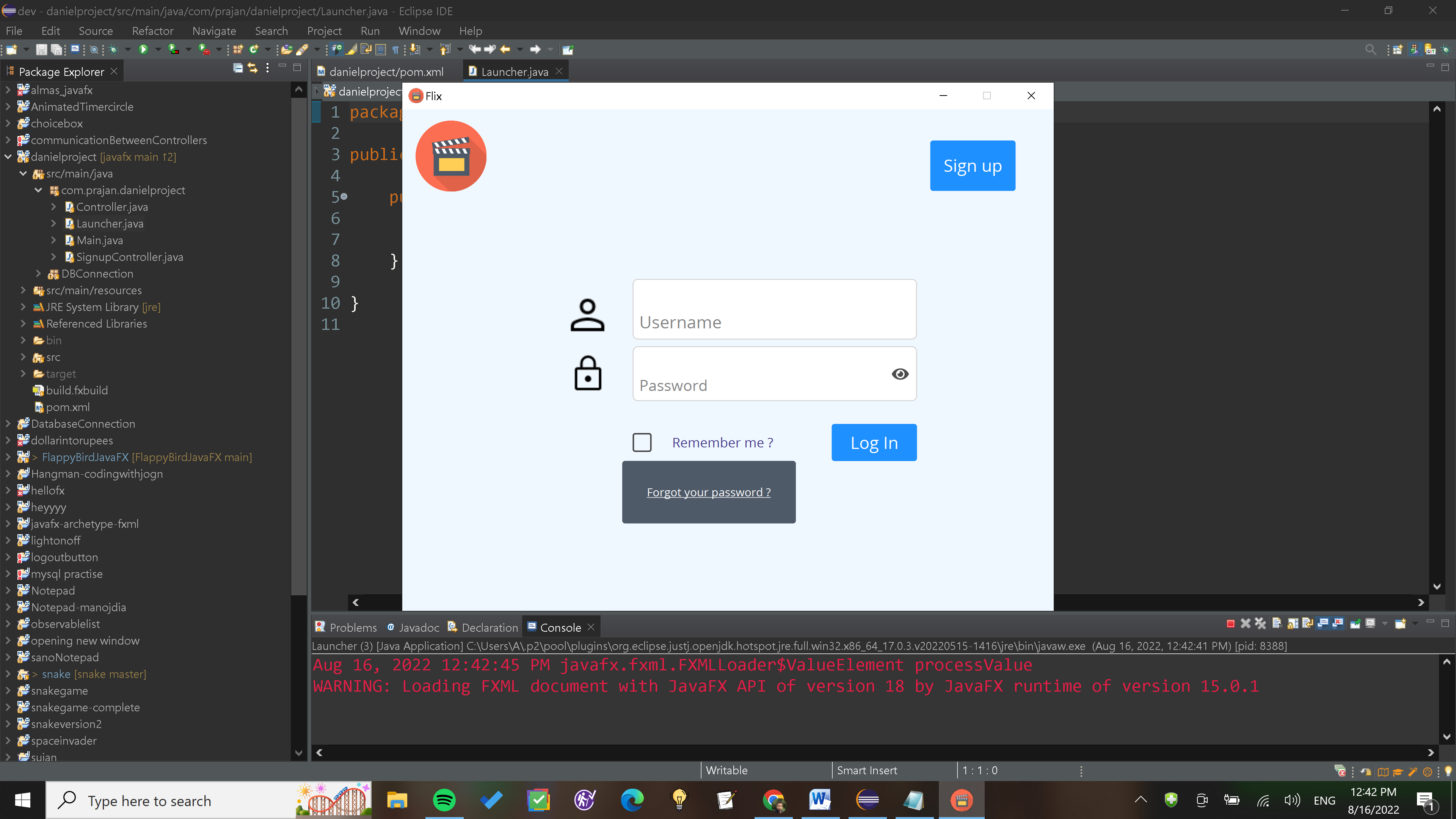Click Link with Editor in Package Explorer
Viewport: 1456px width, 819px height.
point(253,68)
